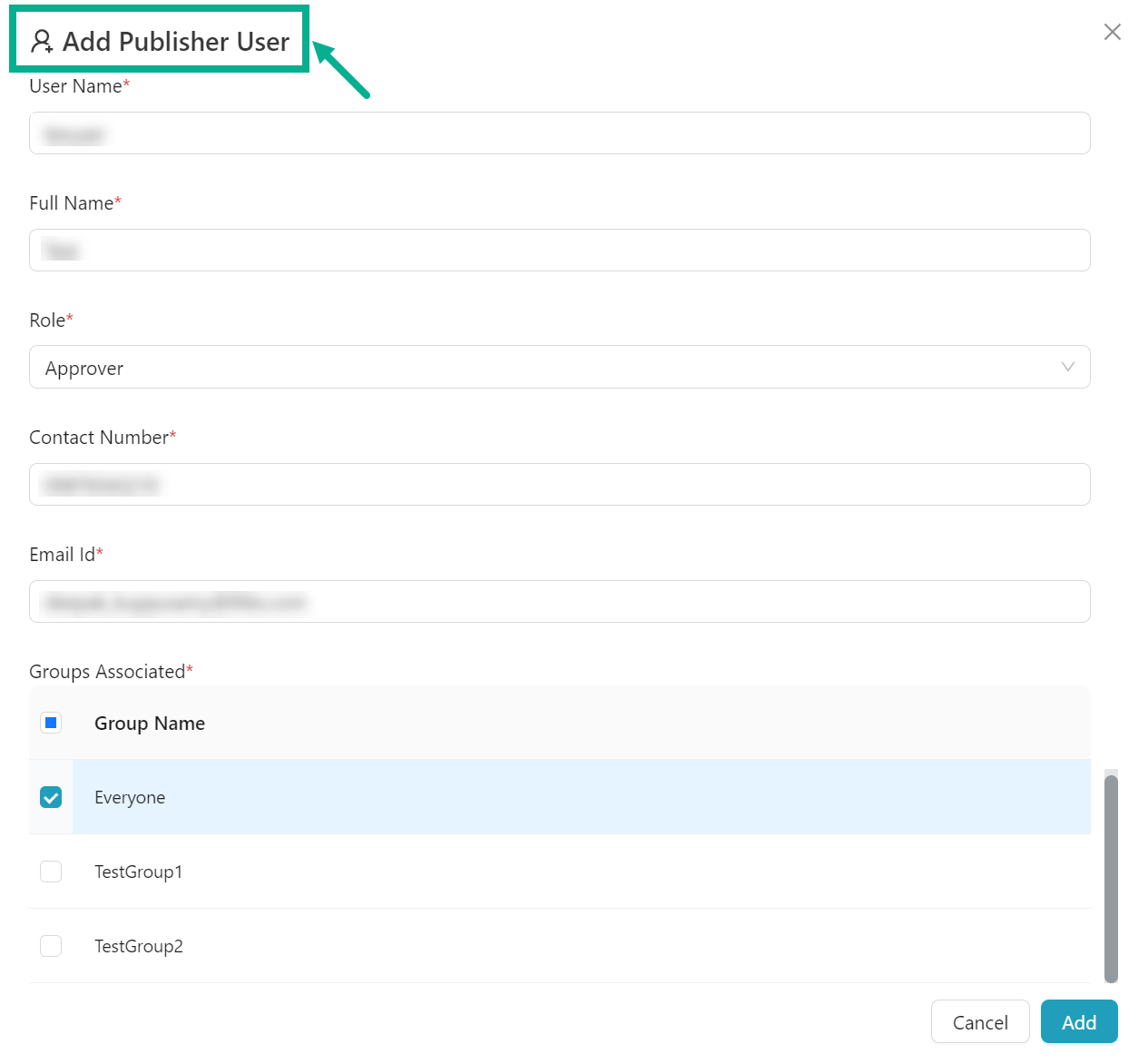This screenshot has width=1148, height=1064.
Task: Click the add-user icon beside the dialog title
Action: (42, 42)
